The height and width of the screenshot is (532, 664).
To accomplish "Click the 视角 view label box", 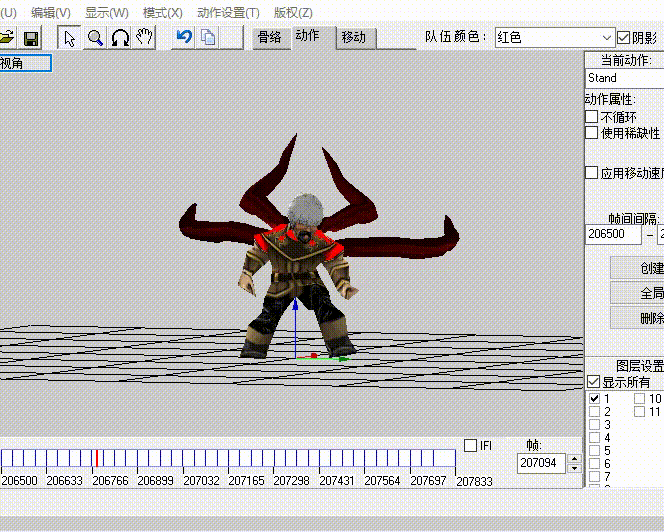I will point(25,63).
